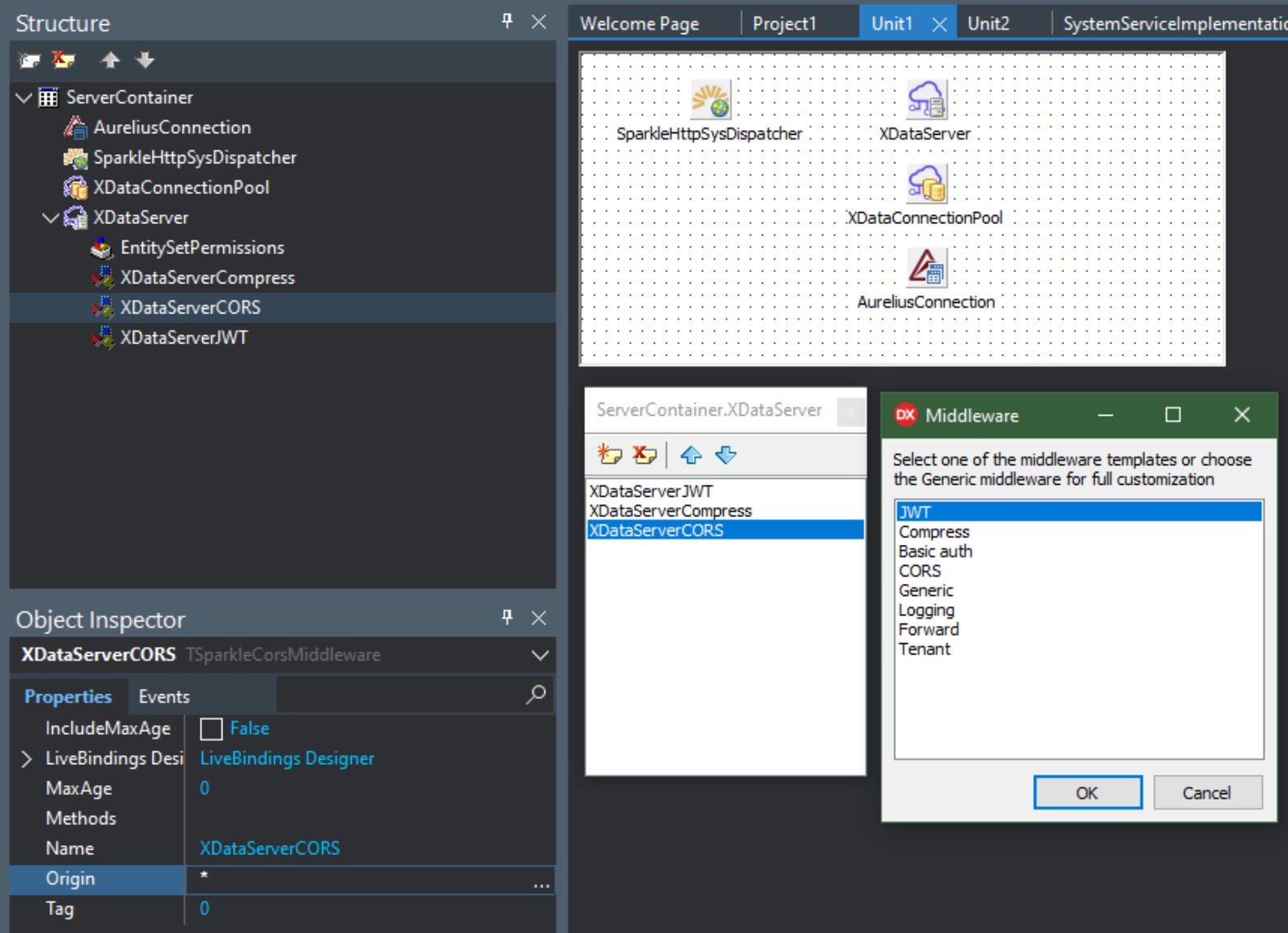The image size is (1288, 933).
Task: Expand the LiveBindings Designer property
Action: tap(26, 758)
